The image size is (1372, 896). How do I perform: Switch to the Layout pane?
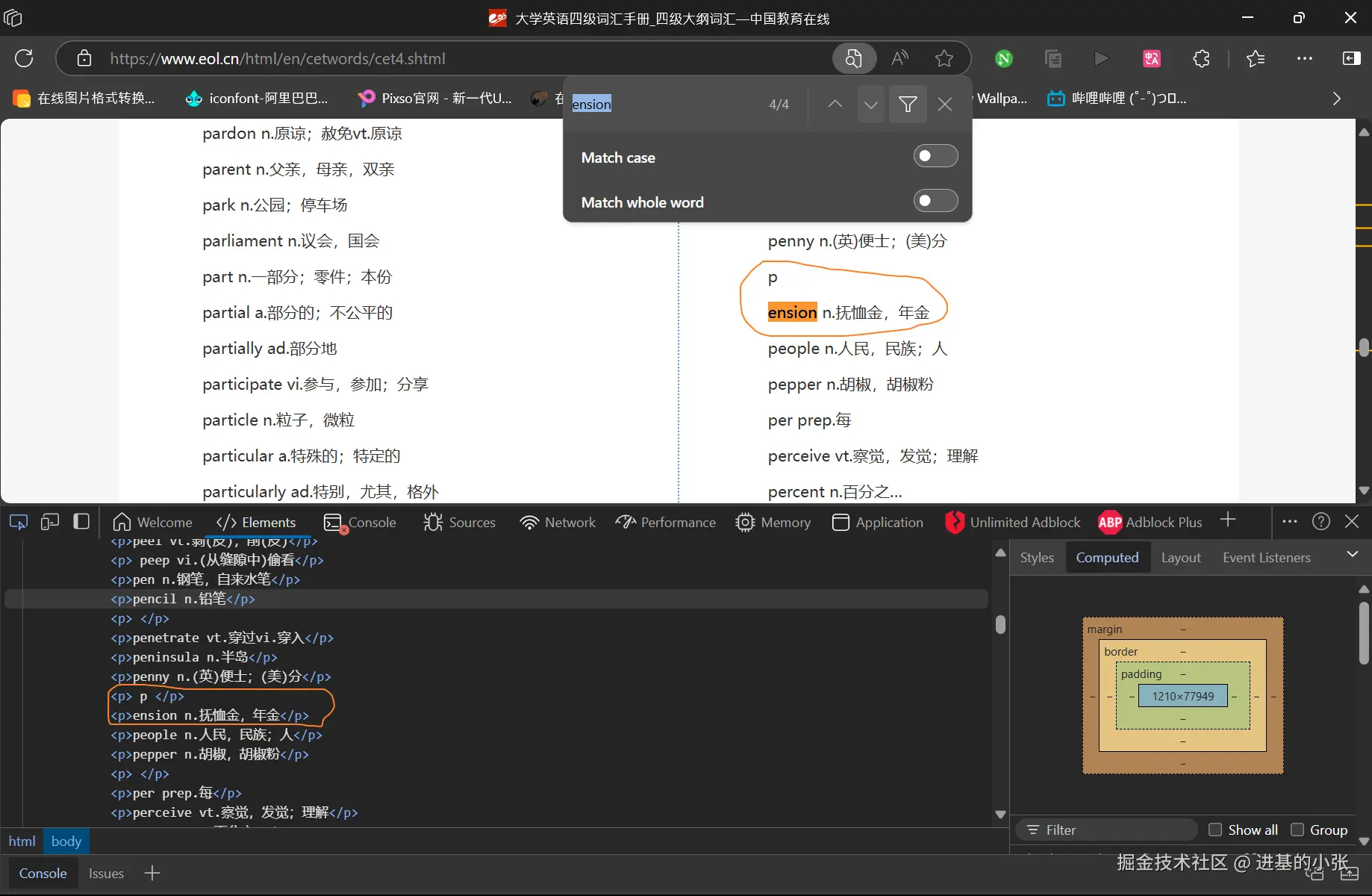(1181, 558)
